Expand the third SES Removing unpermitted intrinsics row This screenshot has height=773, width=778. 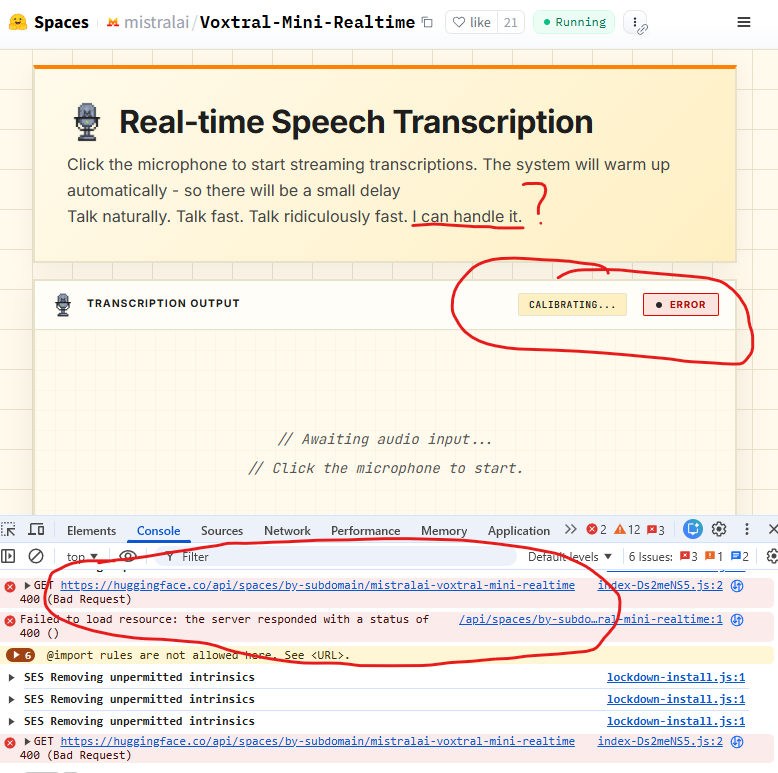pyautogui.click(x=11, y=721)
